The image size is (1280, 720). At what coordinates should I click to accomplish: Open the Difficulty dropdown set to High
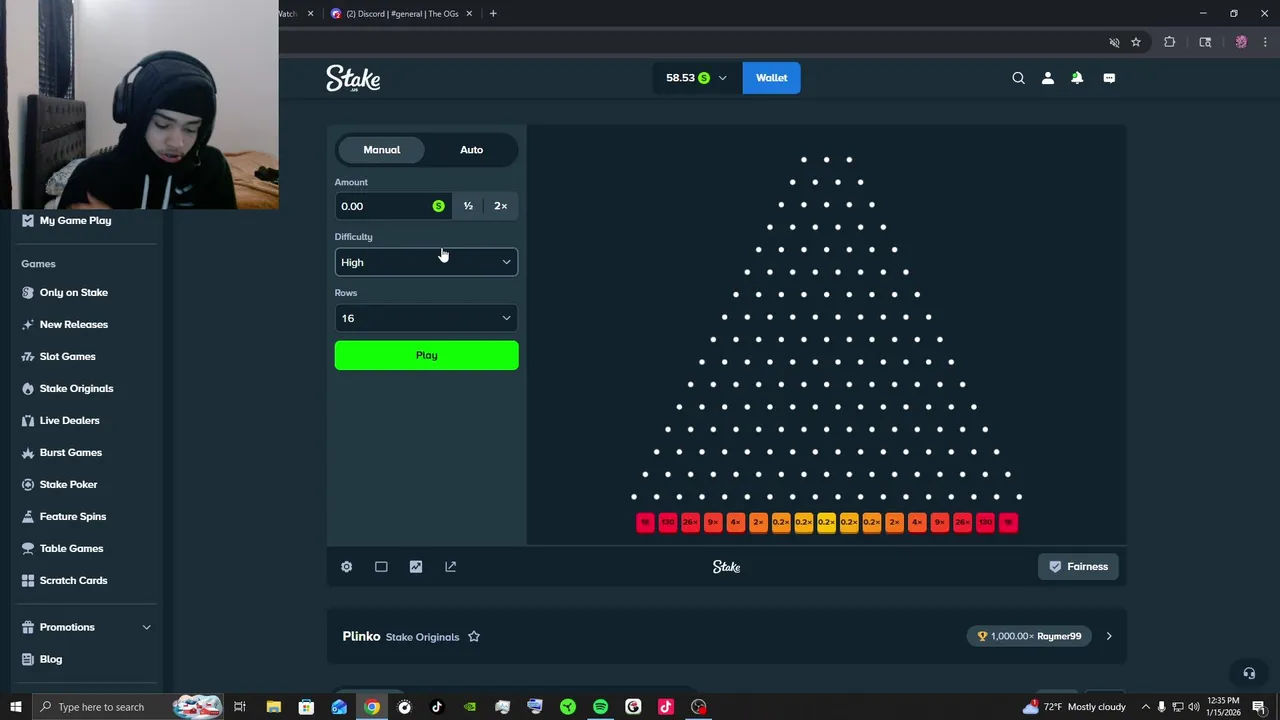coord(426,262)
